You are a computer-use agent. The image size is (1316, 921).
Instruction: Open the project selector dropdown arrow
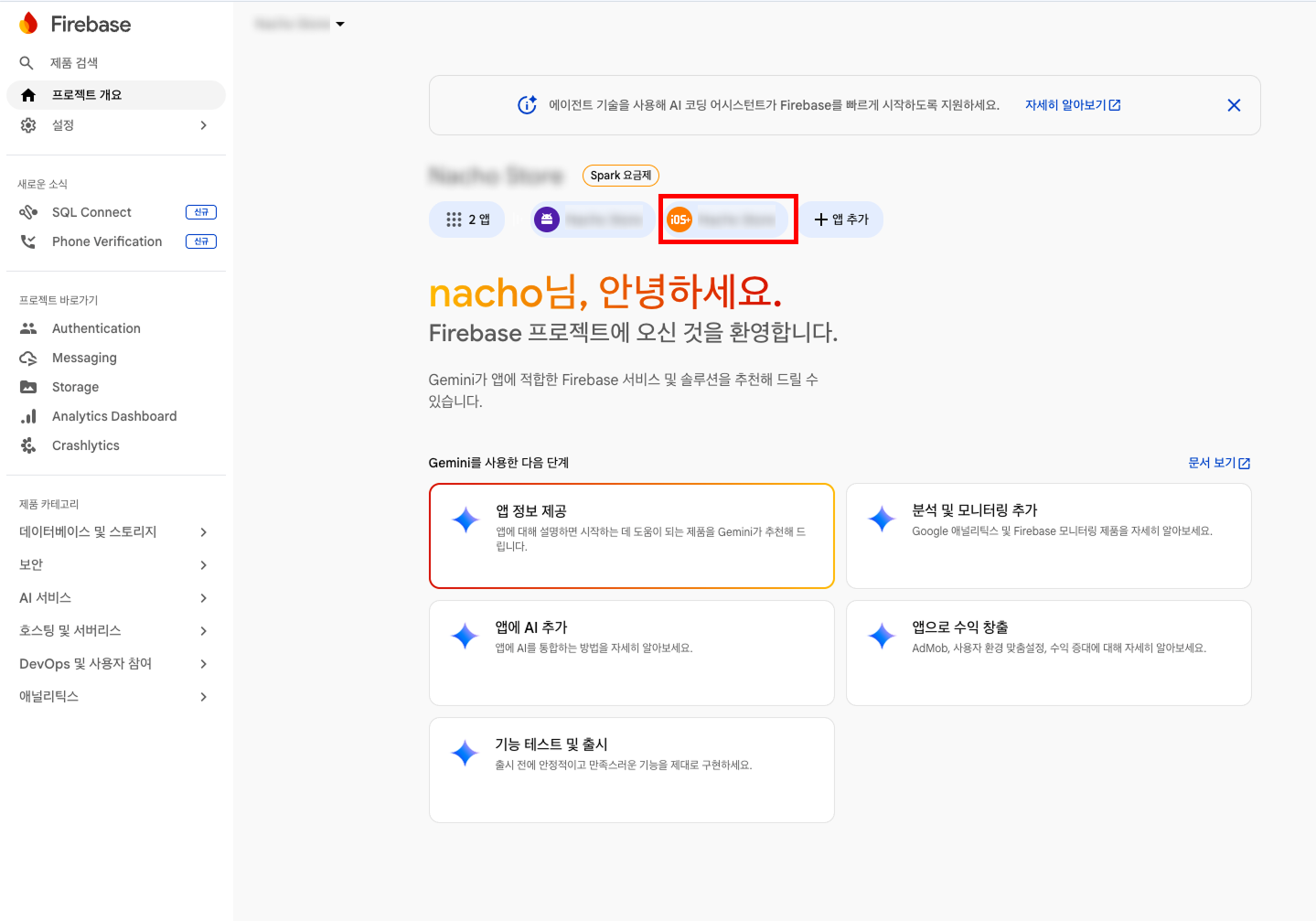pyautogui.click(x=340, y=25)
